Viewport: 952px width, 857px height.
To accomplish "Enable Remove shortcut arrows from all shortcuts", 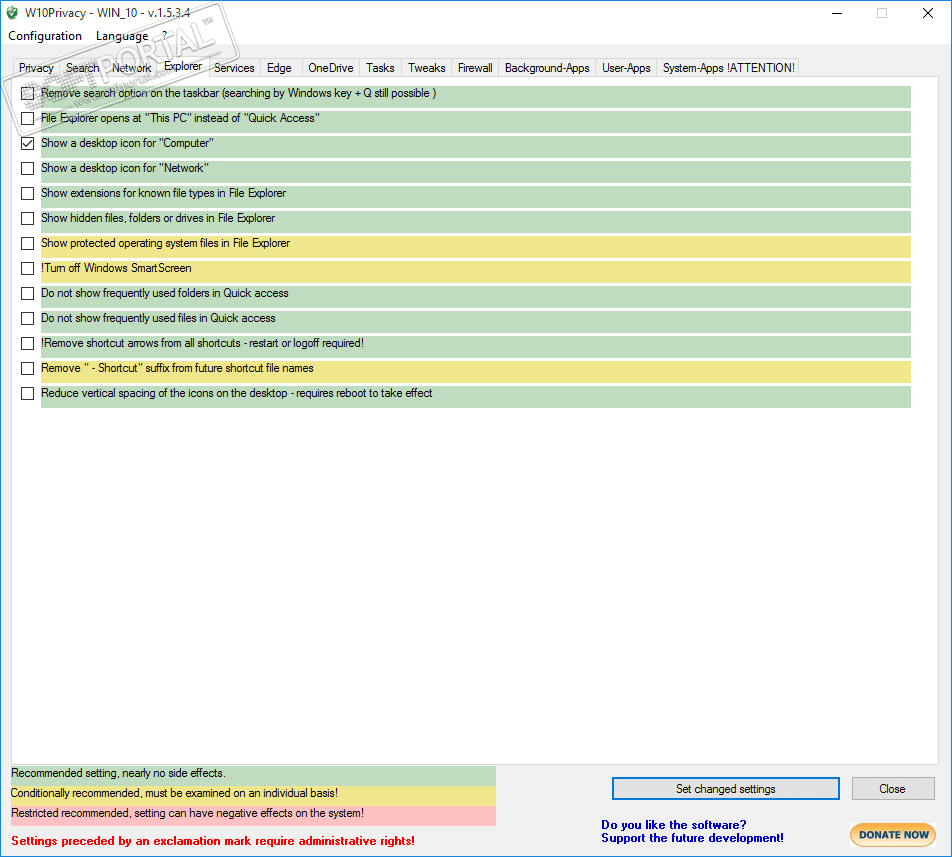I will [x=27, y=344].
